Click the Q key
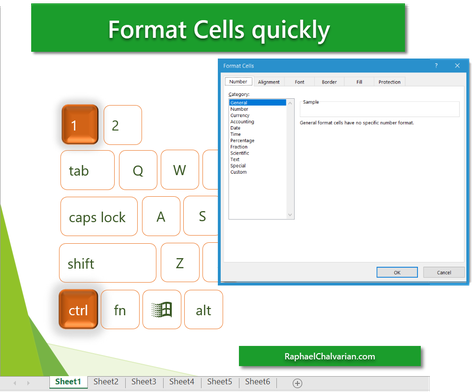This screenshot has height=392, width=475. click(138, 170)
